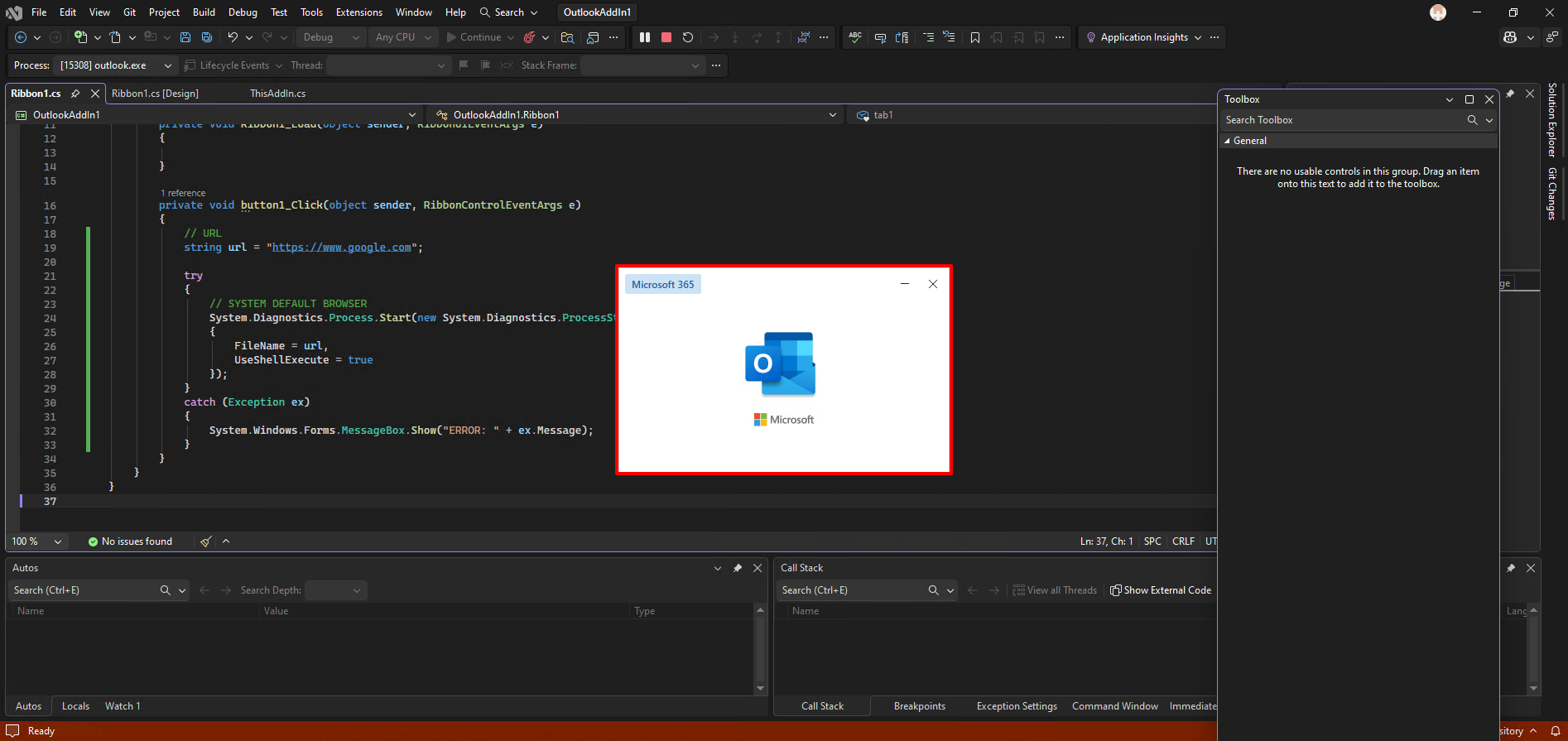This screenshot has width=1568, height=741.
Task: Click the Search Toolbox input field
Action: point(1341,120)
